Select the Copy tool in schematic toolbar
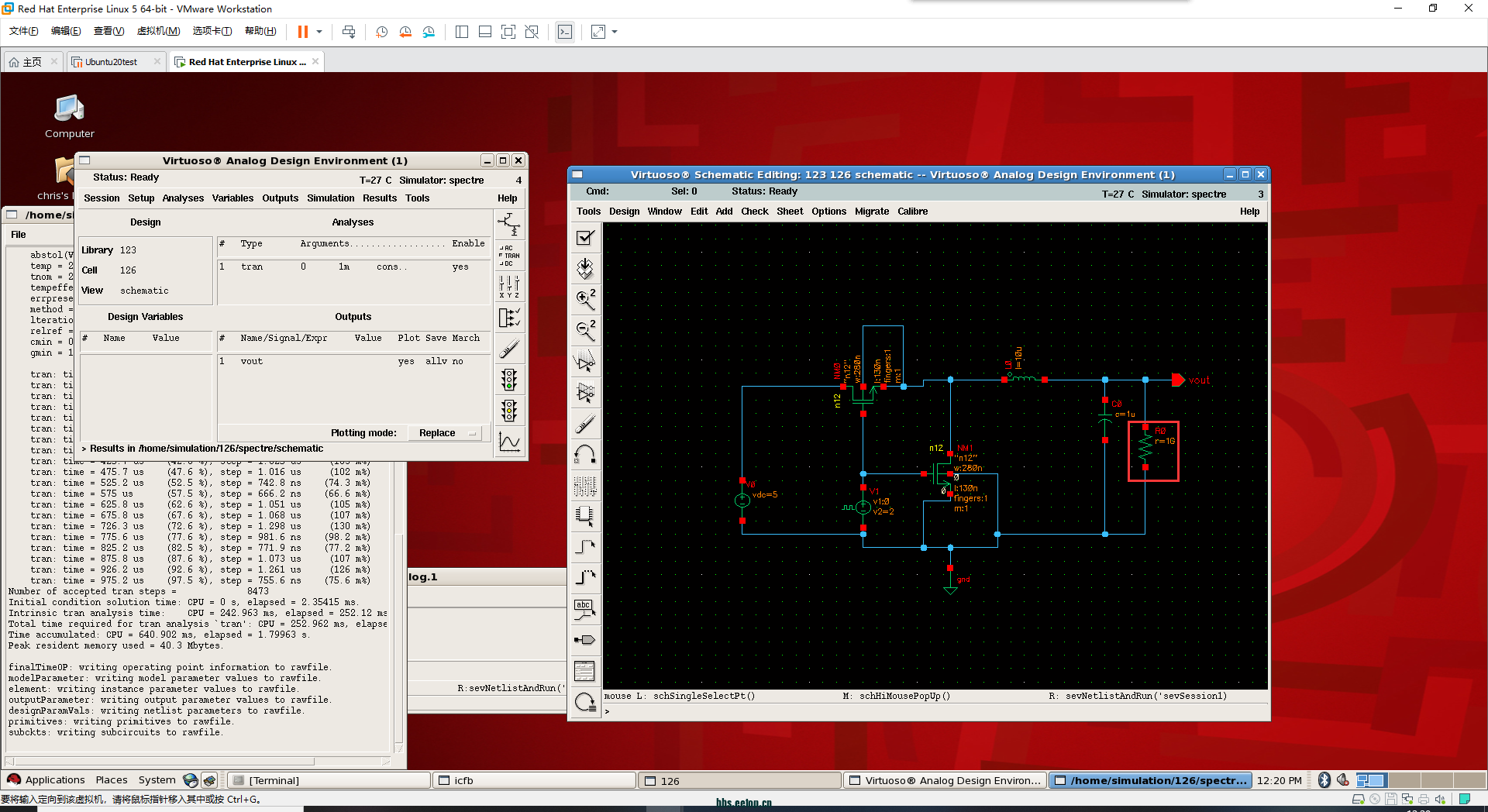 click(x=585, y=393)
